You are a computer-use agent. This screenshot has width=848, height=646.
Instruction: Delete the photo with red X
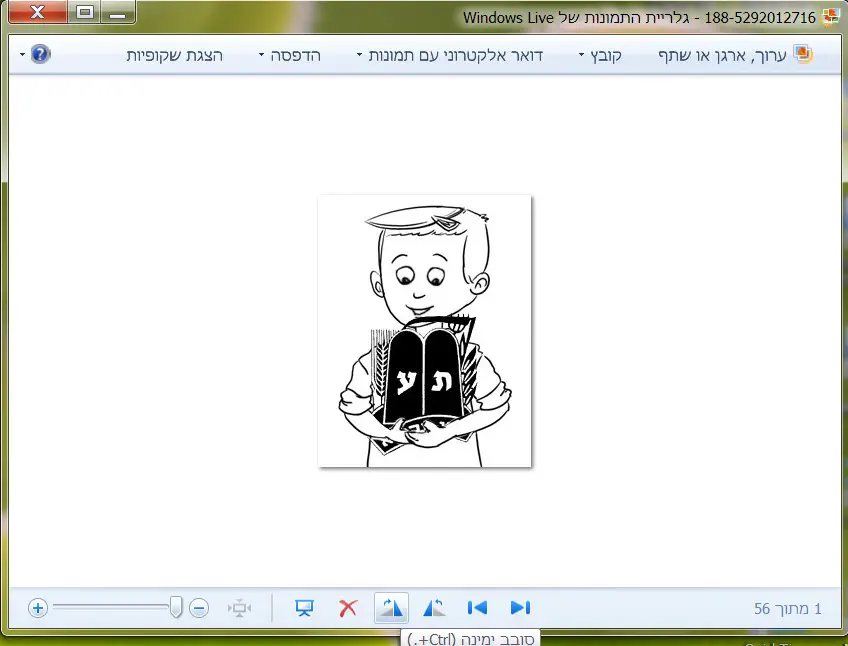point(348,607)
